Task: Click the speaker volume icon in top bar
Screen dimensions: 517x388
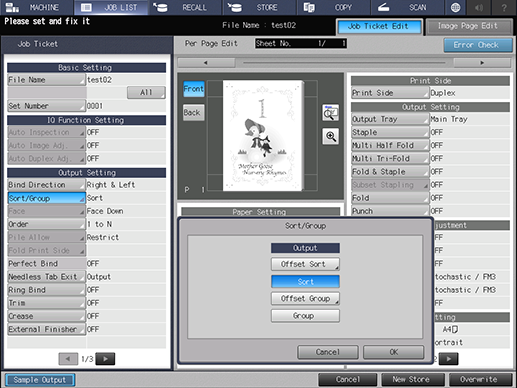Action: tap(479, 7)
